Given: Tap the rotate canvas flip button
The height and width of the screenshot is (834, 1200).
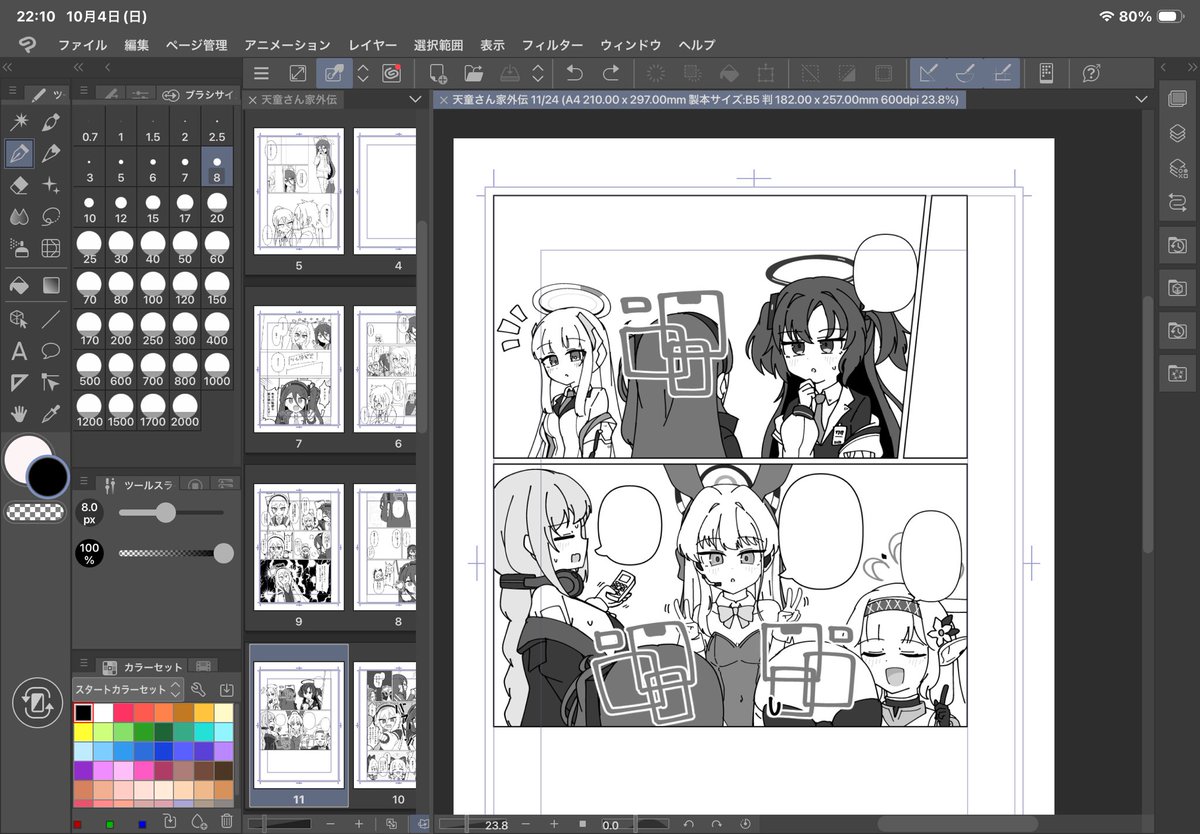Looking at the screenshot, I should tap(37, 702).
